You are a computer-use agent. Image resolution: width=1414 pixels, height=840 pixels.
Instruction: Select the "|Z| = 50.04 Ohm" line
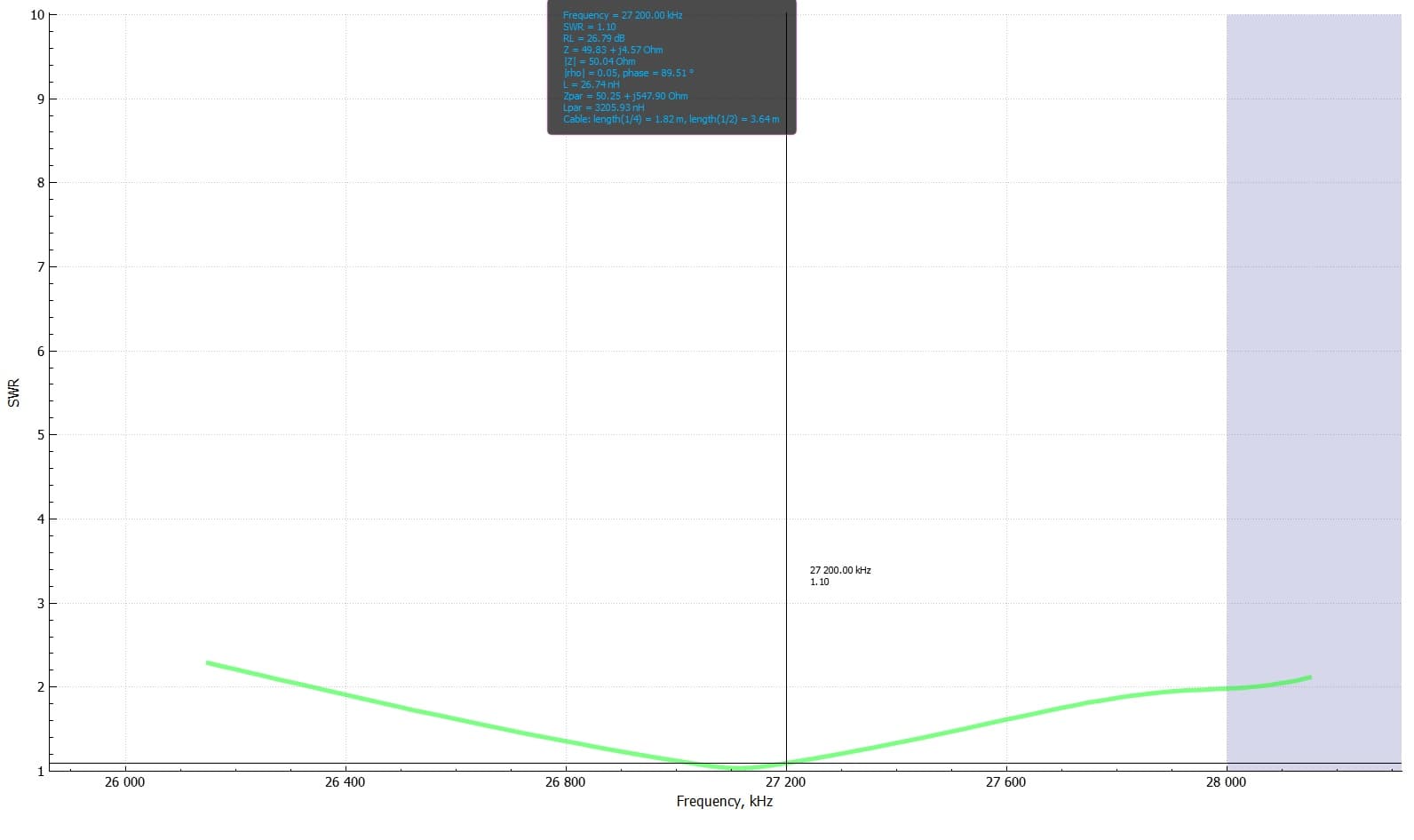[x=600, y=61]
